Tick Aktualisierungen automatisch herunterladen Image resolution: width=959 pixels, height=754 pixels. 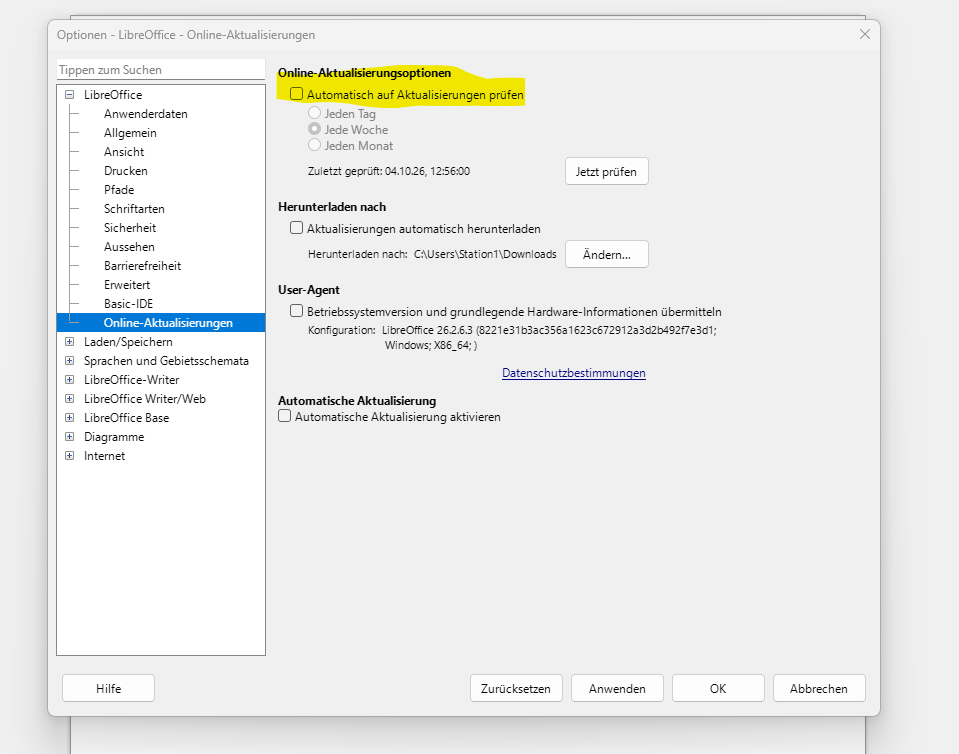click(297, 228)
